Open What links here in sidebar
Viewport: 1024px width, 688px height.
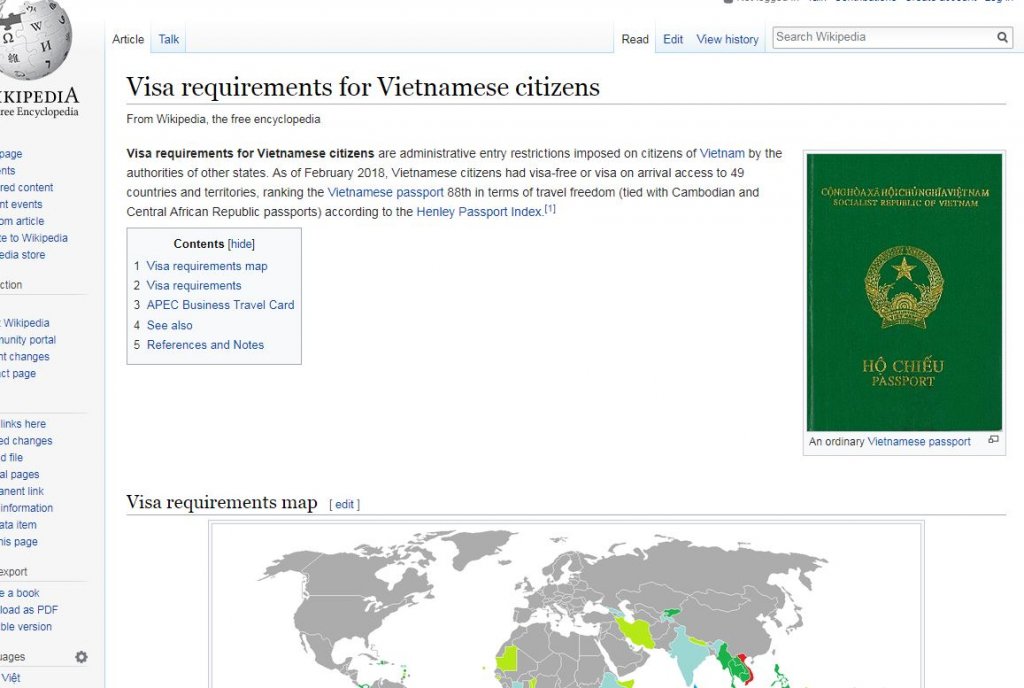coord(23,424)
